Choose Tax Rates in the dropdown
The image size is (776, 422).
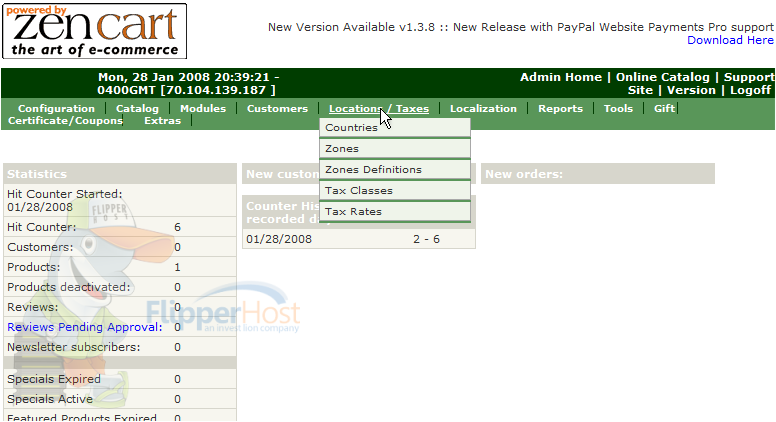tap(395, 211)
